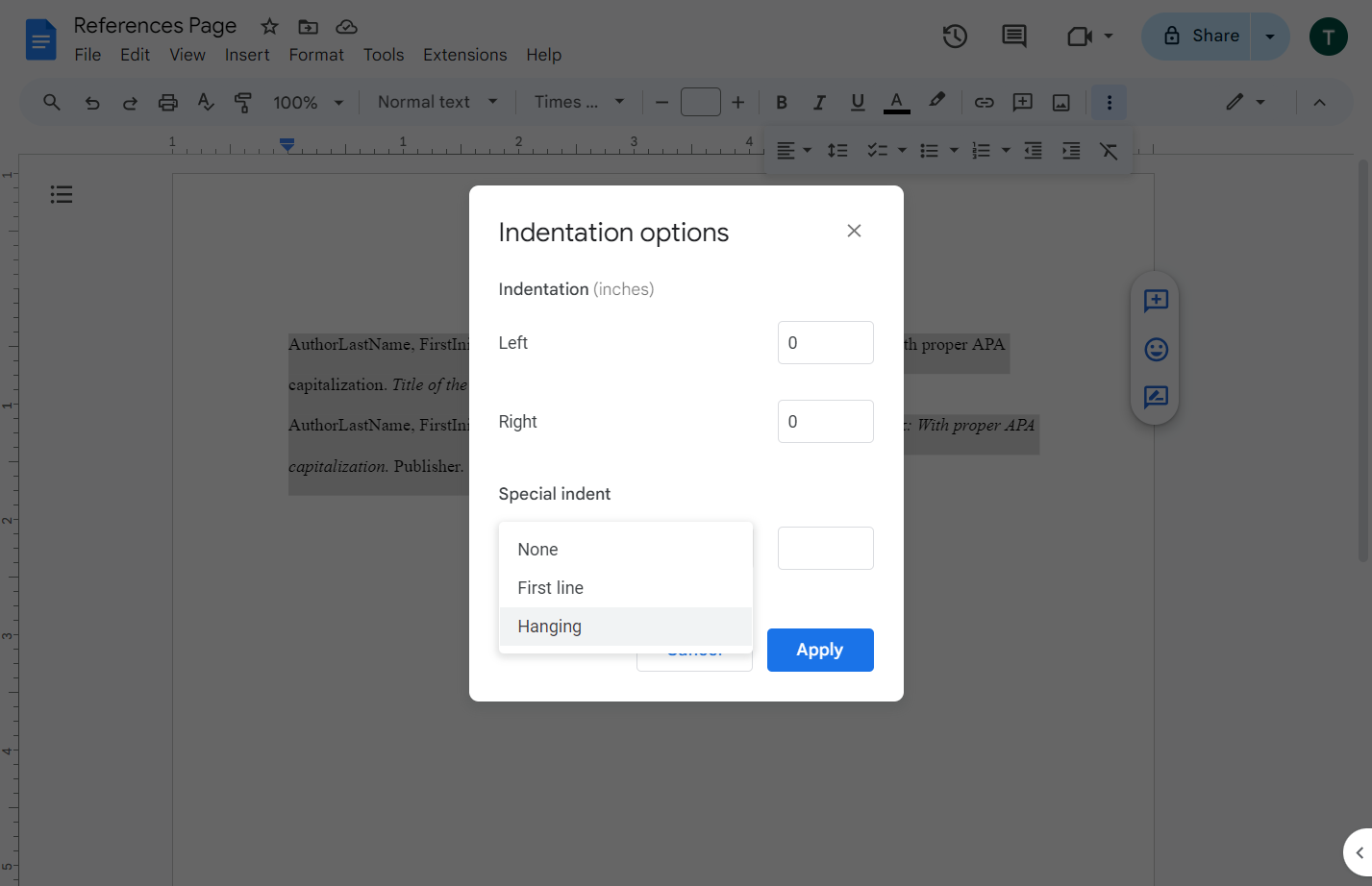Toggle bold formatting

[782, 102]
